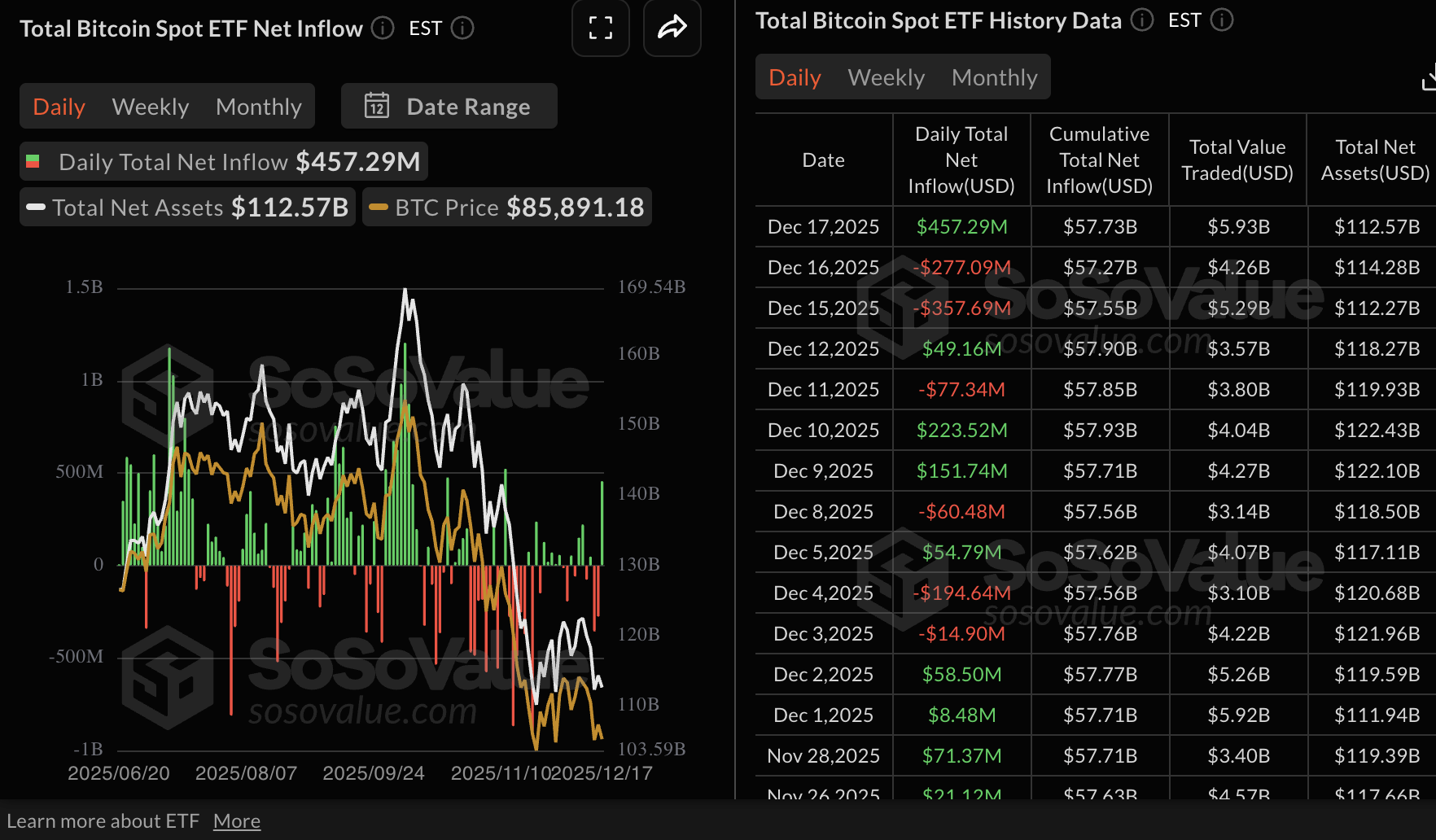Select Weekly in the history data panel
Image resolution: width=1436 pixels, height=840 pixels.
click(x=886, y=77)
